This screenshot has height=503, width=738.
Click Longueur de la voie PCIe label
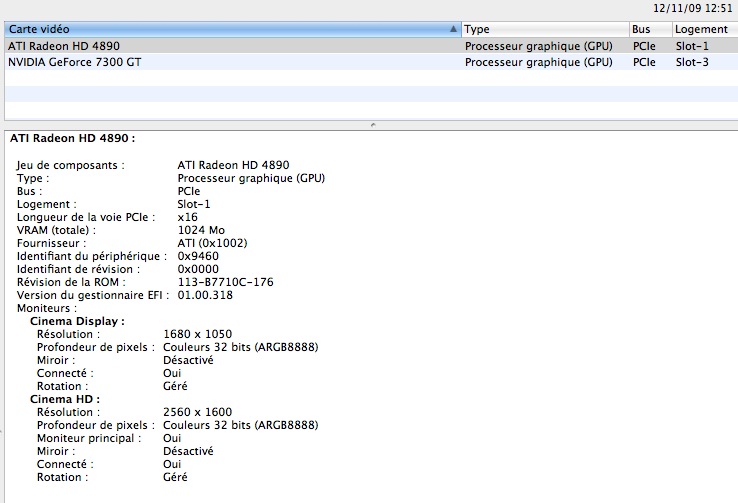(86, 217)
